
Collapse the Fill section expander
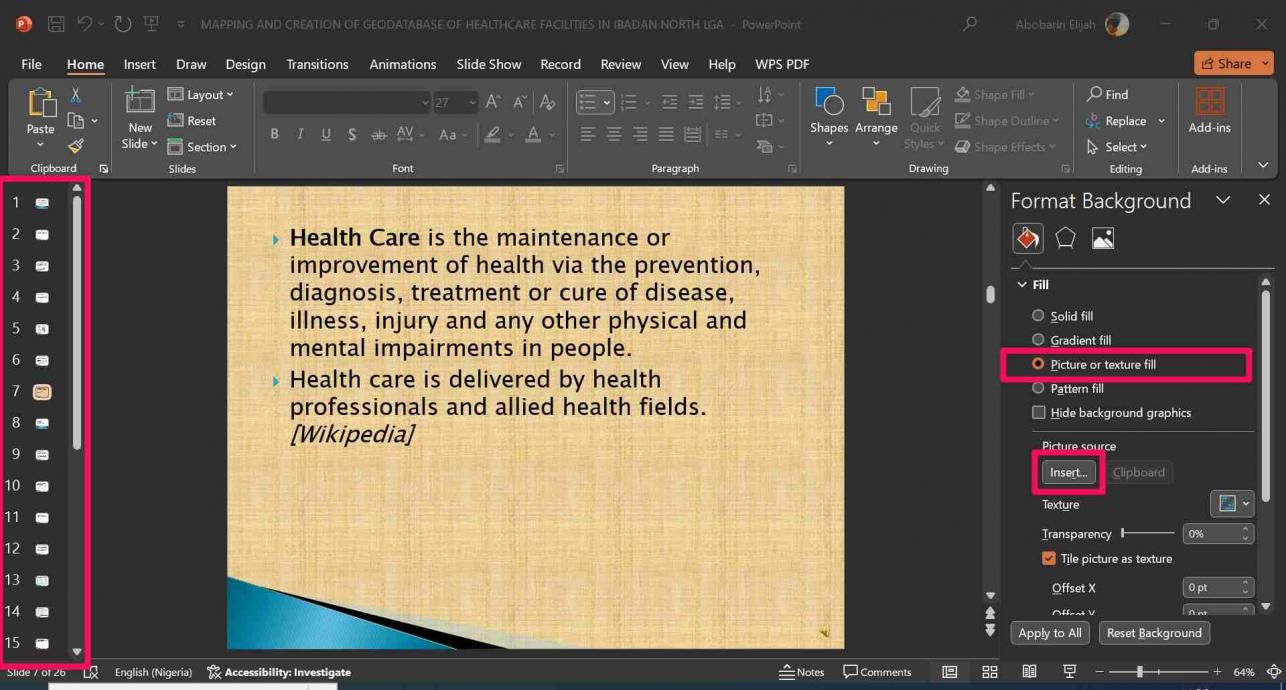(1022, 285)
